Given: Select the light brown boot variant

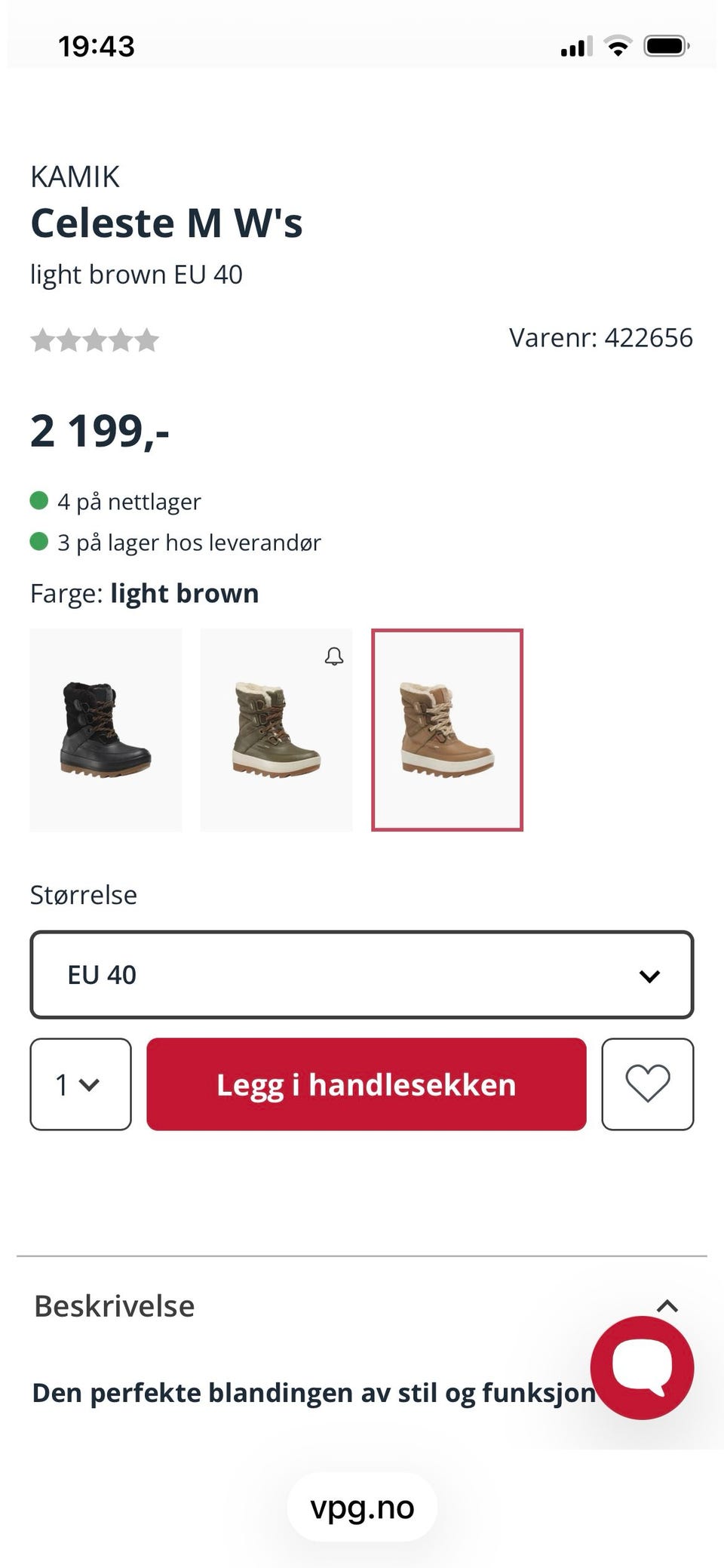Looking at the screenshot, I should click(x=447, y=729).
